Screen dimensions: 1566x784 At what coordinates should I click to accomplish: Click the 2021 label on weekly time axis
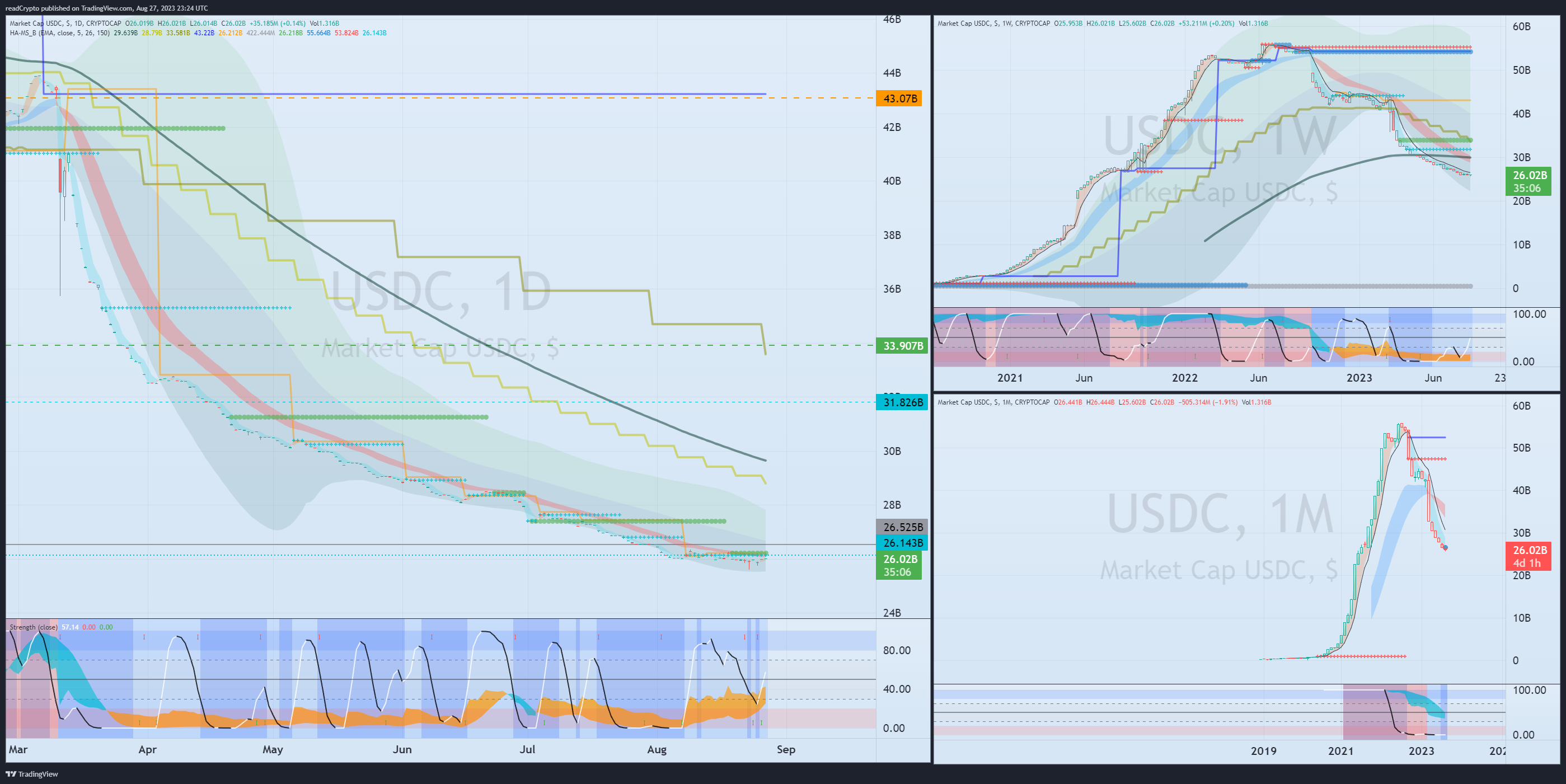point(1010,378)
